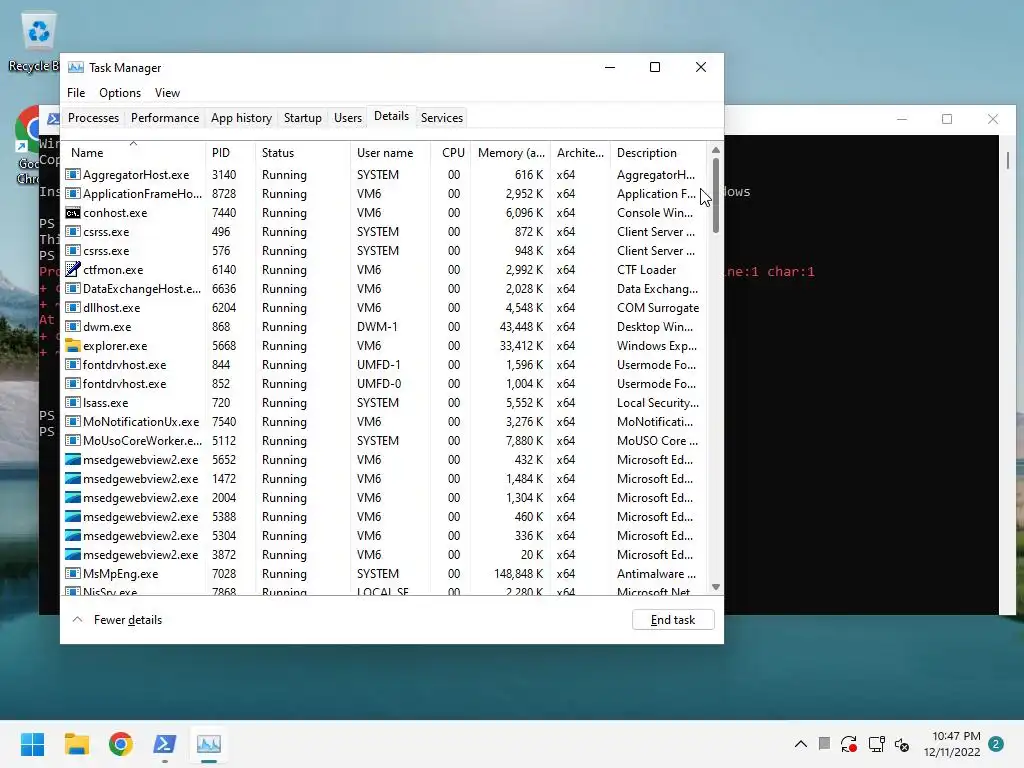Screen dimensions: 1024x768
Task: Open the View menu
Action: pyautogui.click(x=167, y=93)
